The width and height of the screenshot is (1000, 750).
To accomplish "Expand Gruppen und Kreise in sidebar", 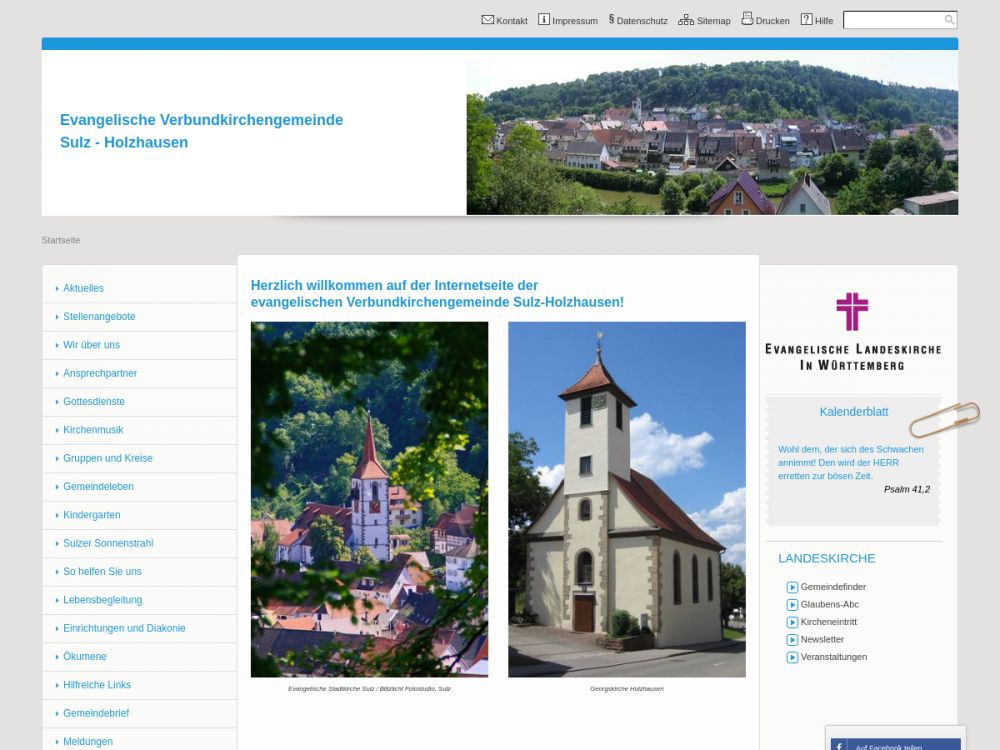I will [x=108, y=458].
